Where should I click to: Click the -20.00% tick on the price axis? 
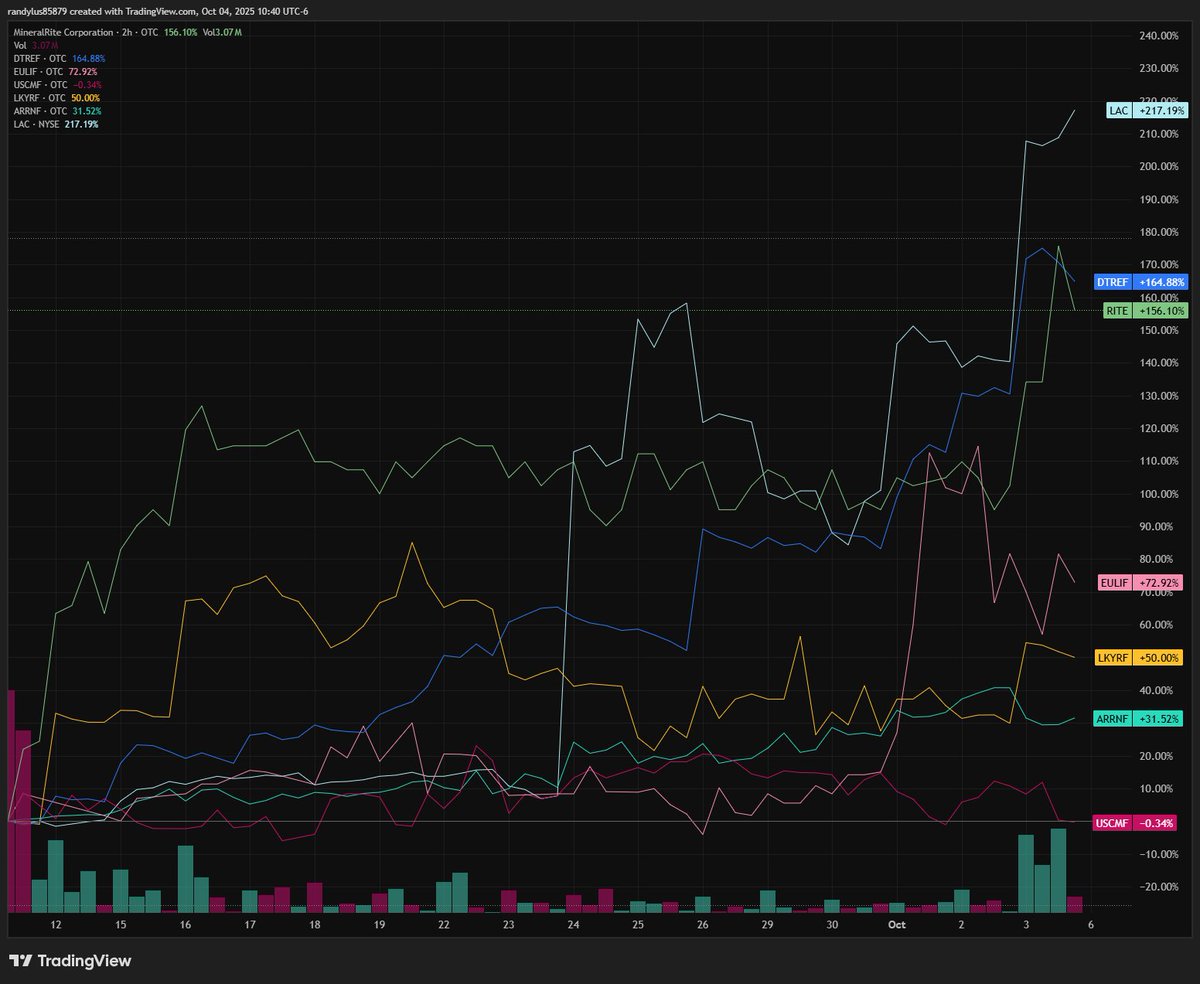point(1161,886)
